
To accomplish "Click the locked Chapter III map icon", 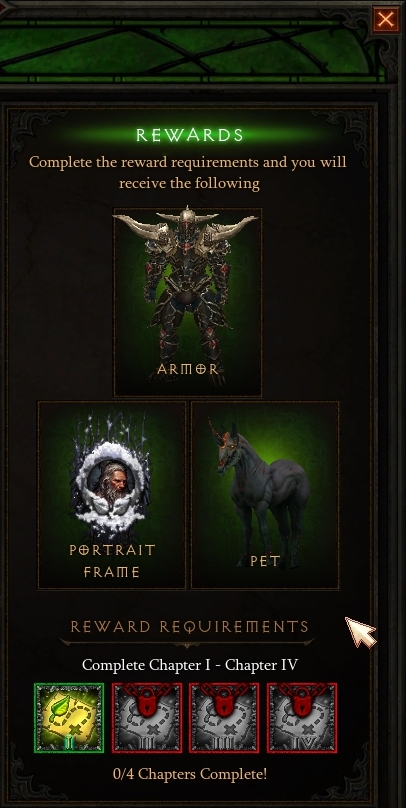I will tap(224, 717).
